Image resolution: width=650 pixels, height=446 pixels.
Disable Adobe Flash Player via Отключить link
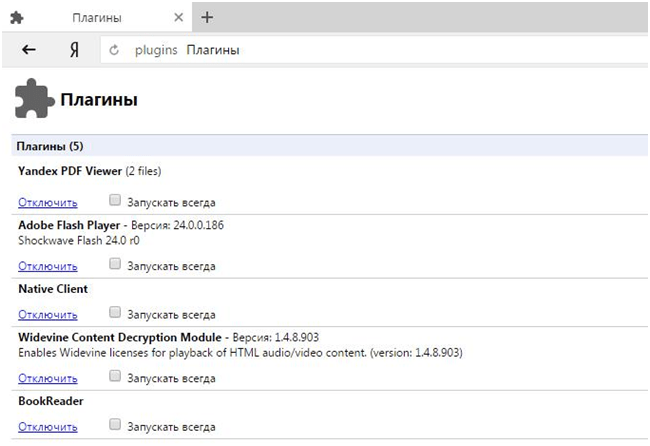pyautogui.click(x=48, y=266)
